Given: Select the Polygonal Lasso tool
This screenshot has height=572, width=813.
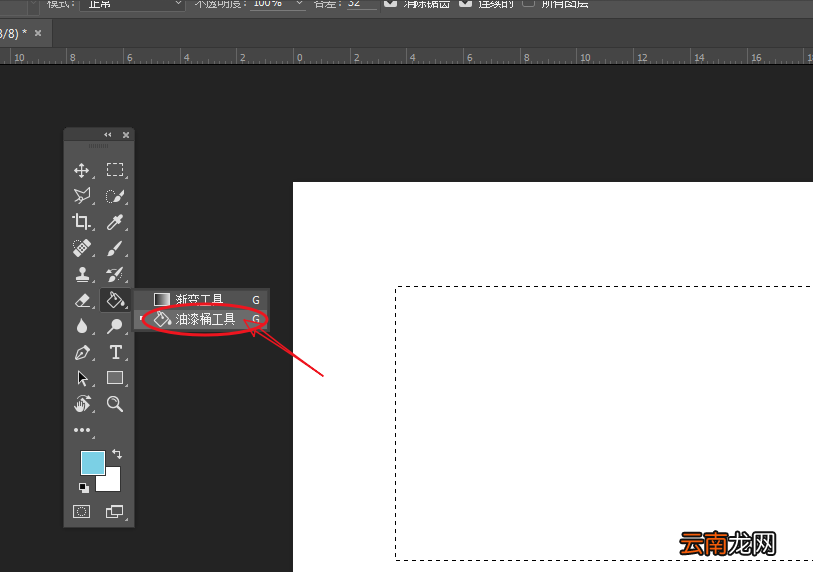Looking at the screenshot, I should coord(81,196).
